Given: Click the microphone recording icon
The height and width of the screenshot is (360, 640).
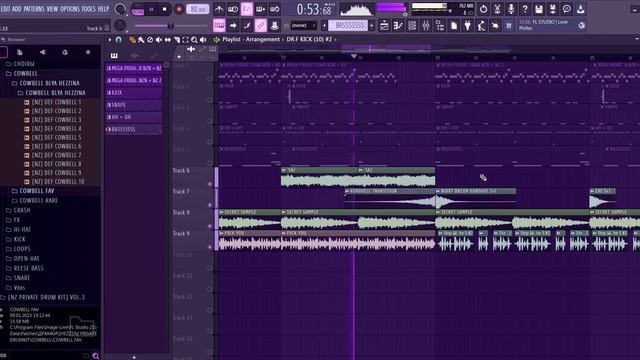Looking at the screenshot, I should pos(511,9).
